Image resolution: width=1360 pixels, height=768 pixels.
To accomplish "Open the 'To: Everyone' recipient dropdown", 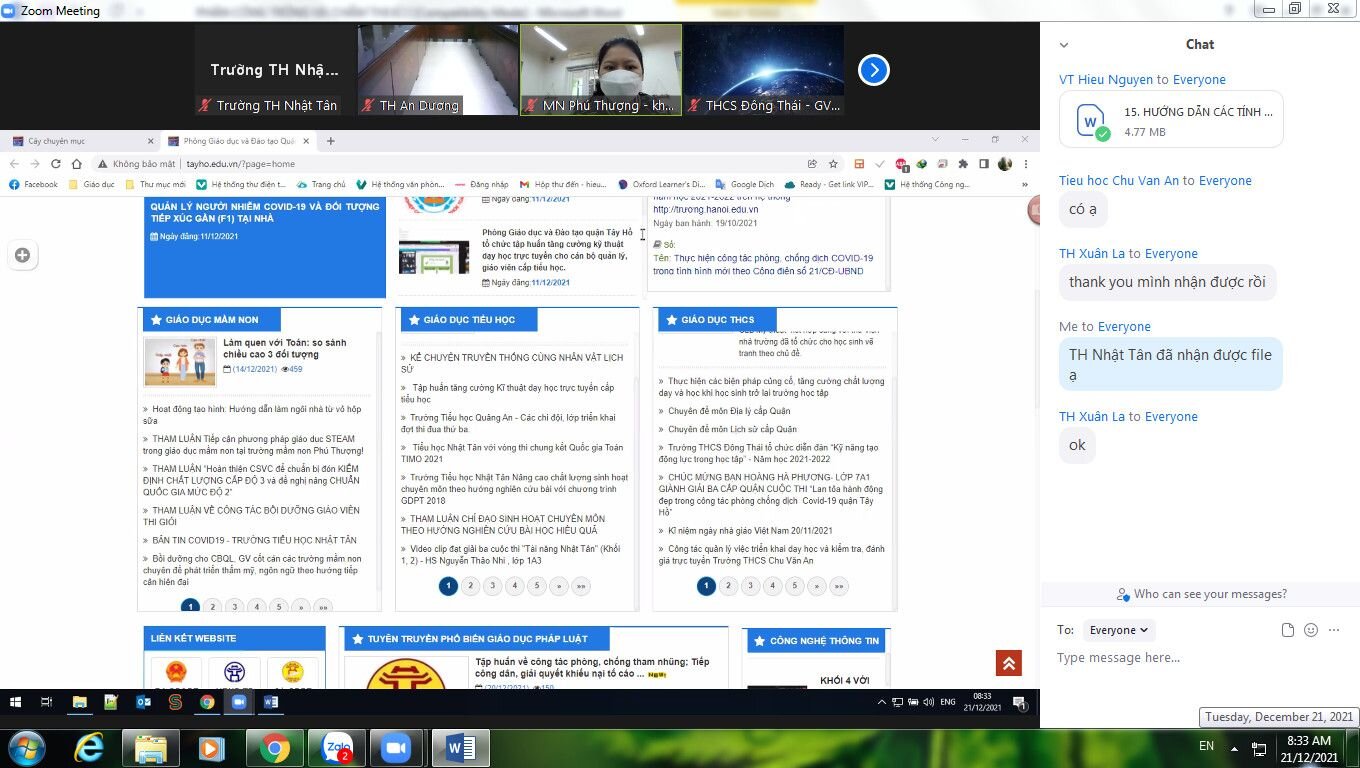I will click(x=1118, y=630).
